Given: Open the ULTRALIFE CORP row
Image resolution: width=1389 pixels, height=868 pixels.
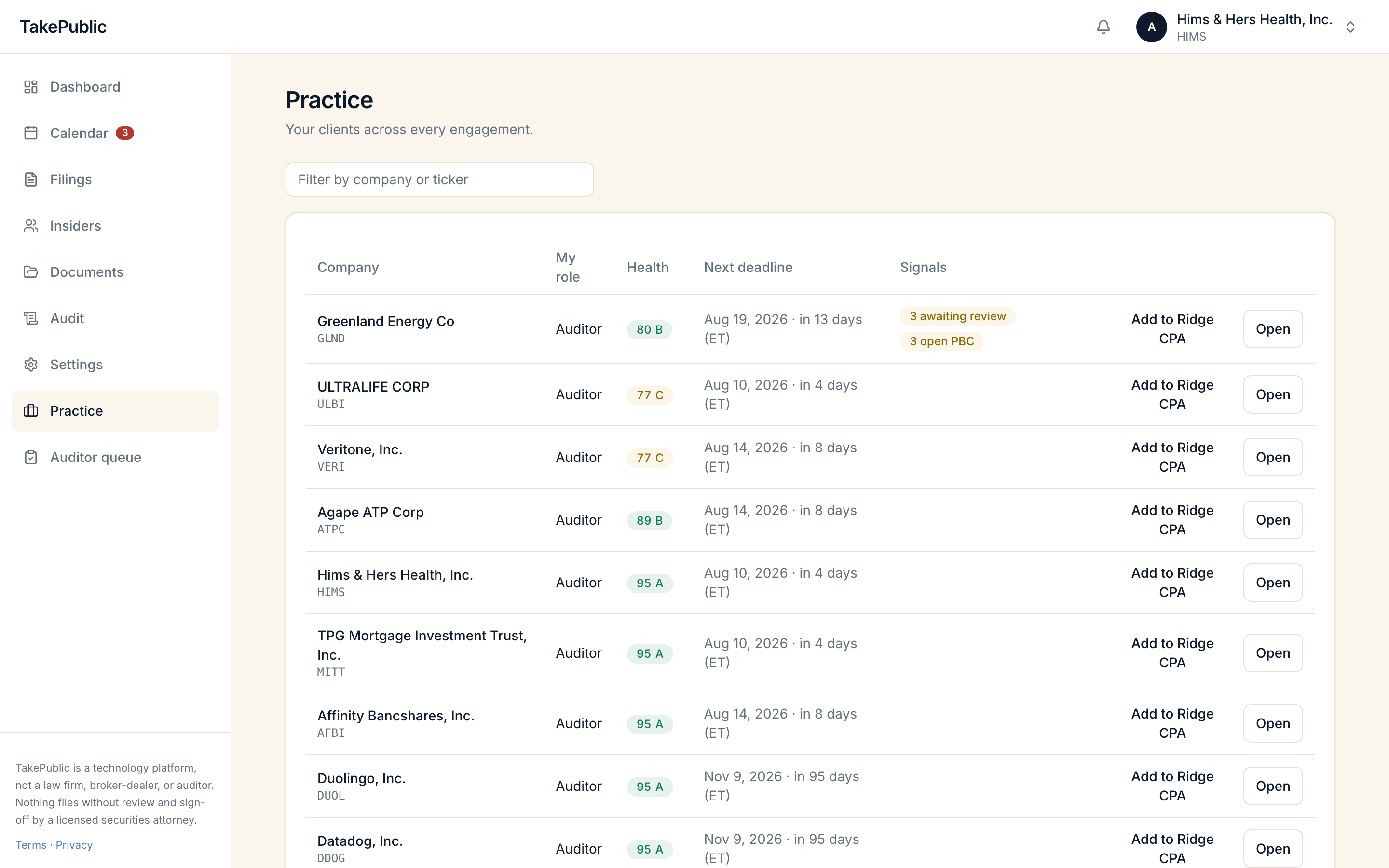Looking at the screenshot, I should (x=1272, y=394).
